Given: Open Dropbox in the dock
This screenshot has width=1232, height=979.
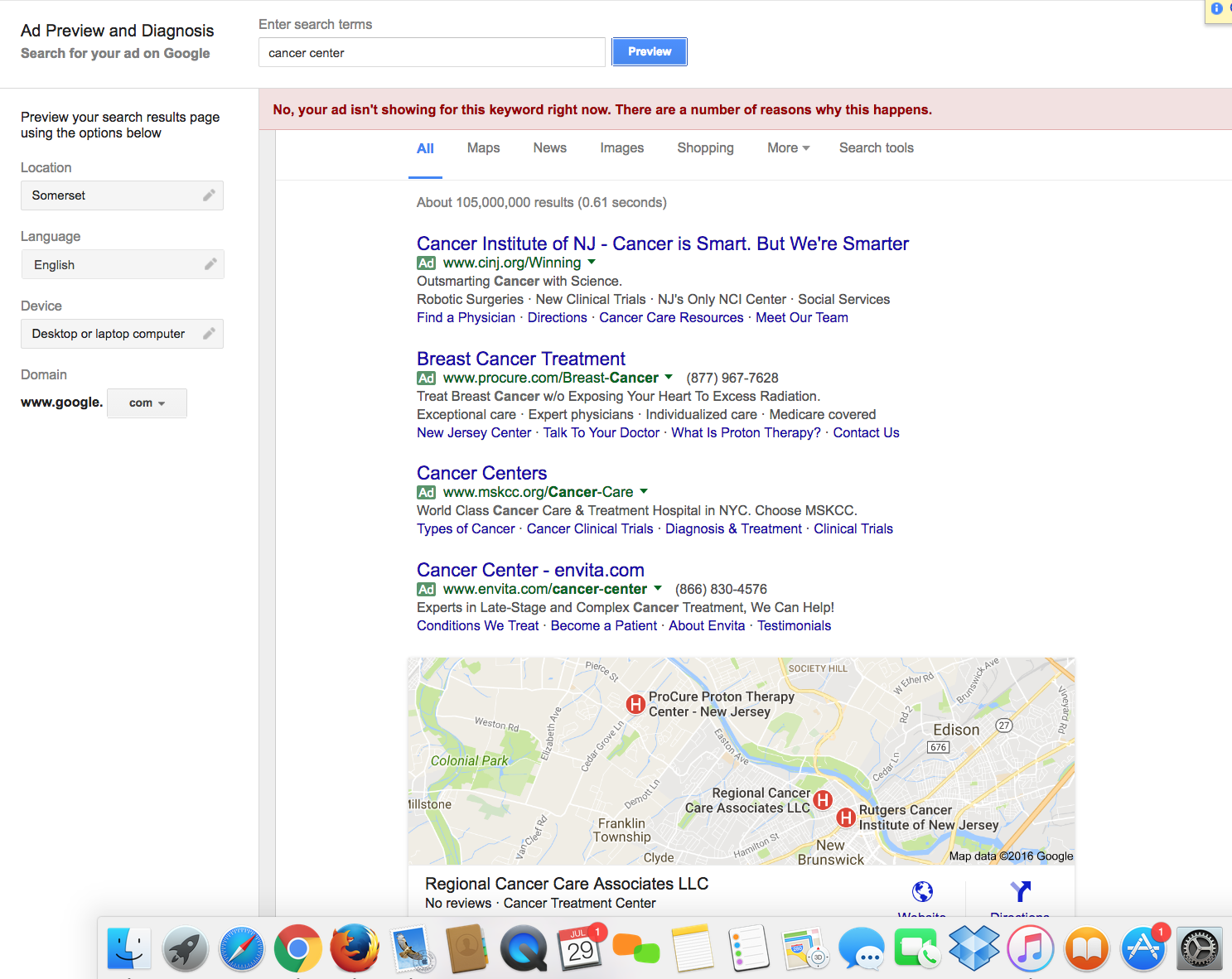Looking at the screenshot, I should 974,948.
